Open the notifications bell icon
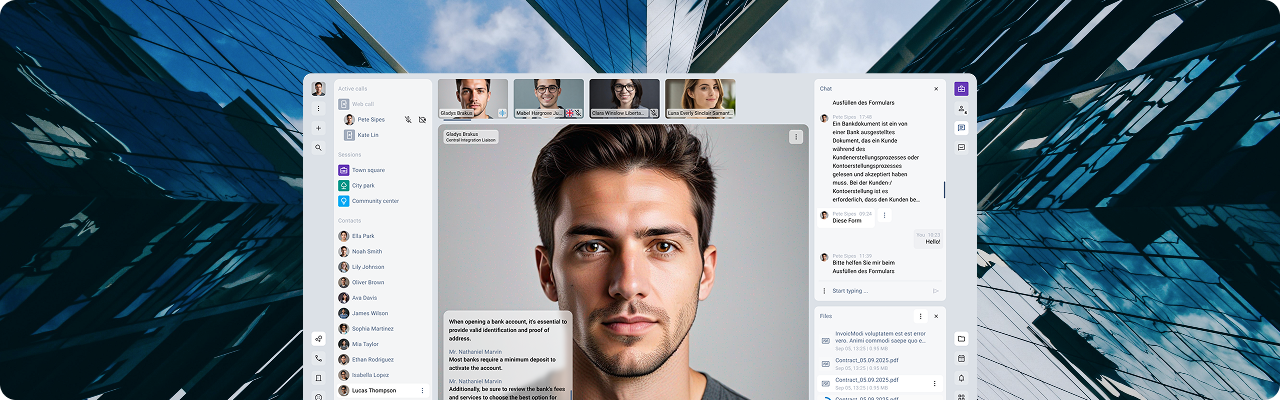 click(961, 378)
